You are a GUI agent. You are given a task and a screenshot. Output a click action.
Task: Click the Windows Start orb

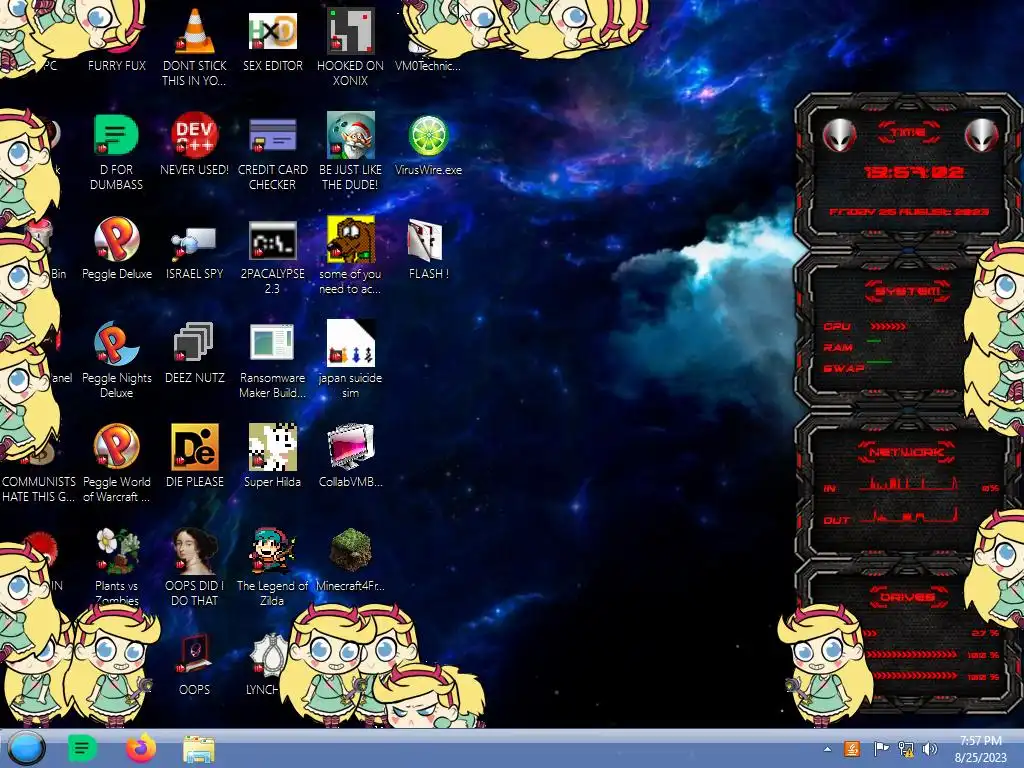tap(26, 748)
